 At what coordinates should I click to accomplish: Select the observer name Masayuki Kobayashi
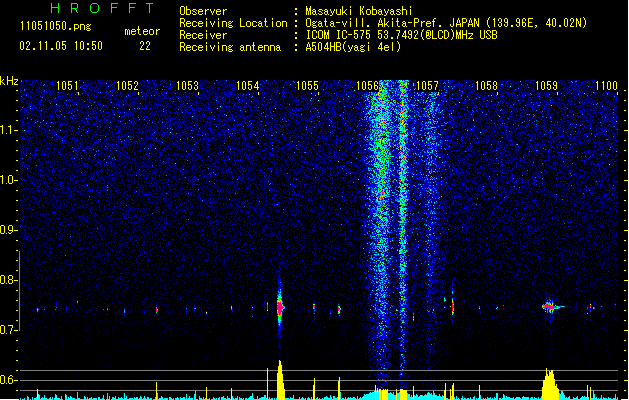click(359, 11)
